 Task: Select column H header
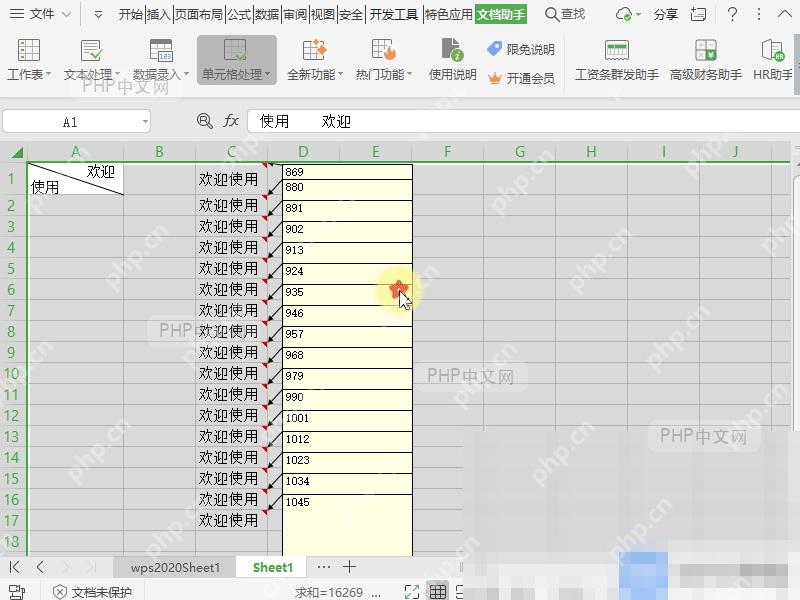tap(591, 152)
